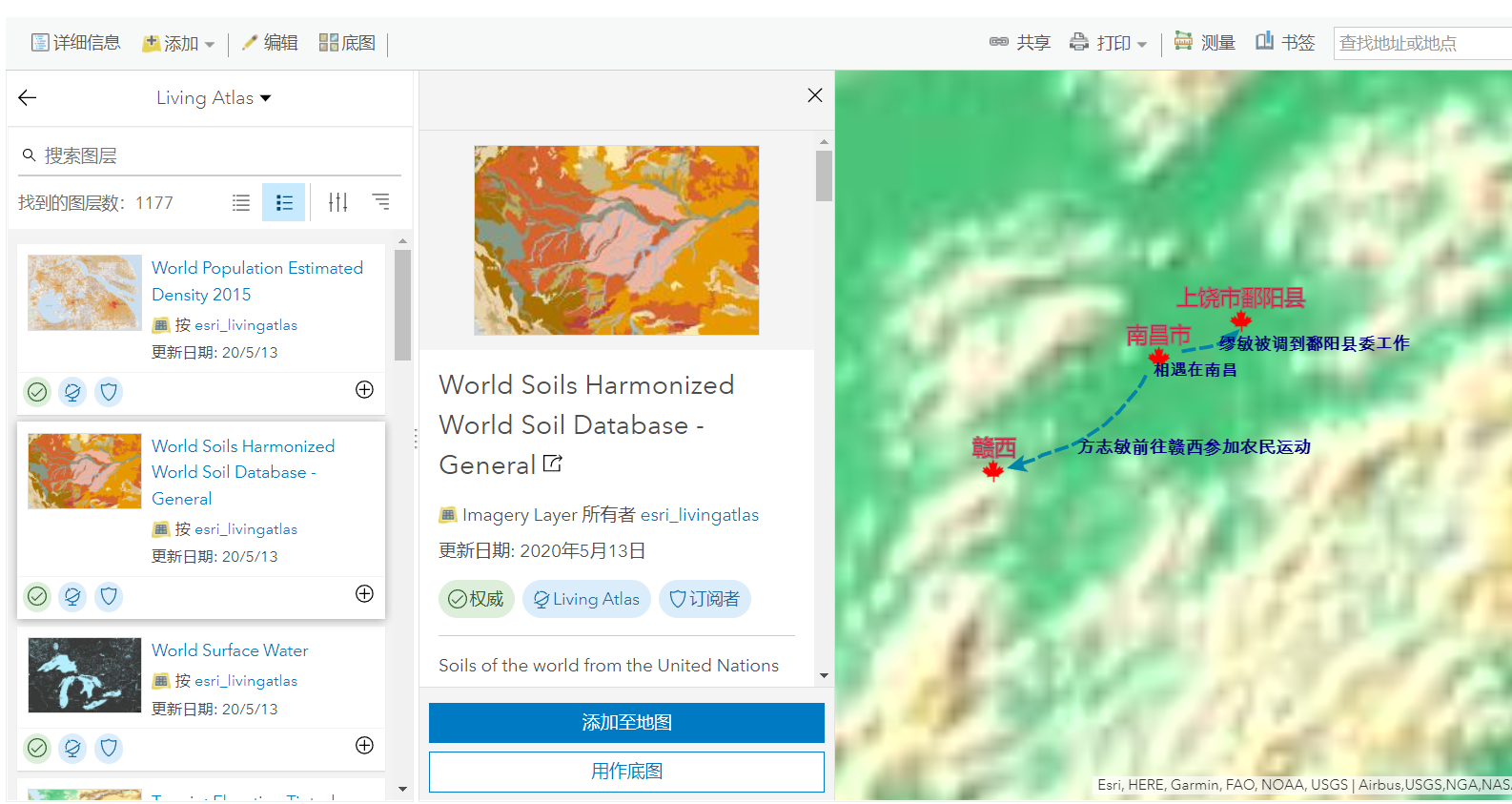This screenshot has height=804, width=1512.
Task: Add World Soils layer with plus icon
Action: coord(364,593)
